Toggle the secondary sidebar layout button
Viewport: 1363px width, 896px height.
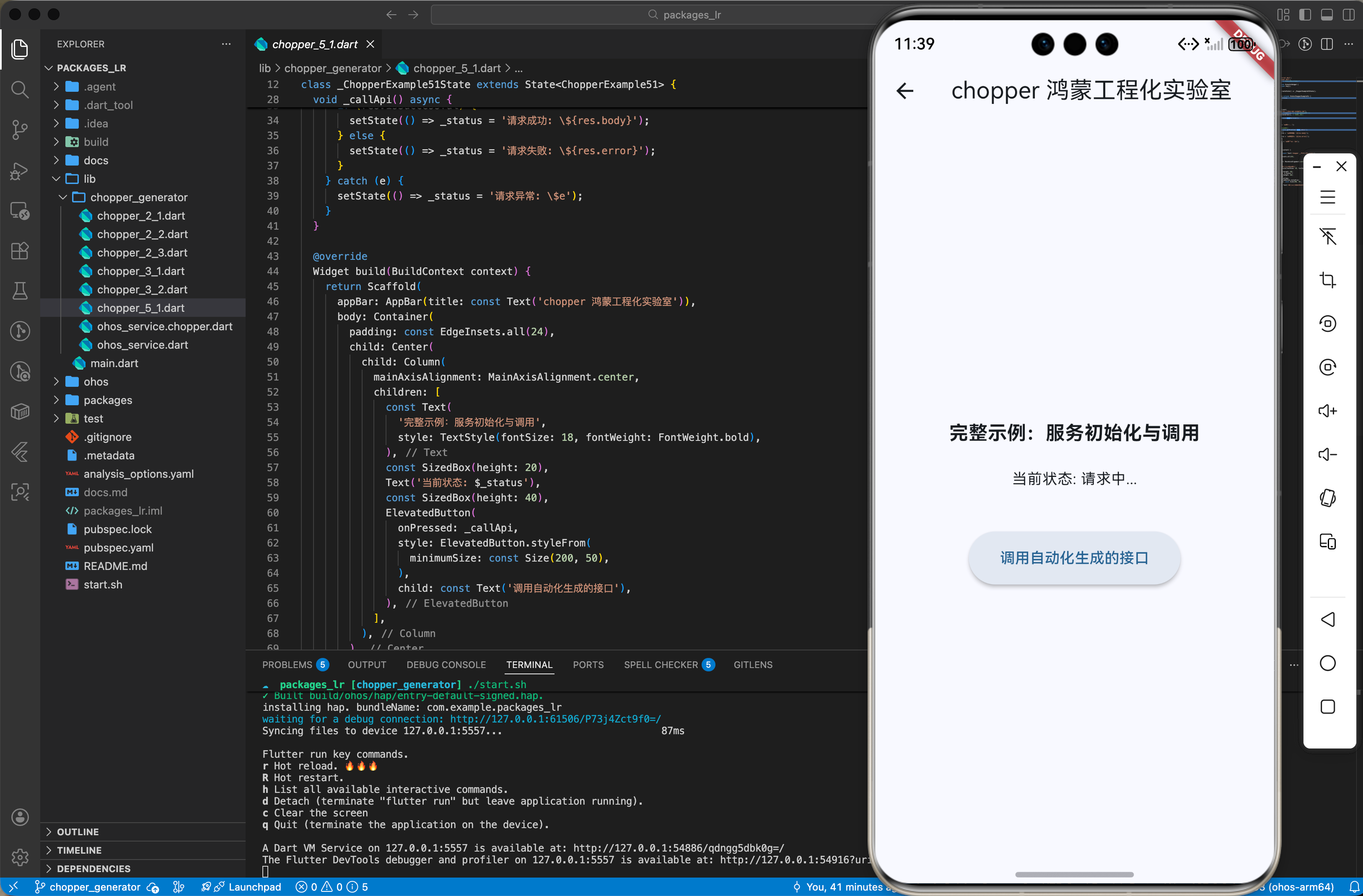point(1349,15)
